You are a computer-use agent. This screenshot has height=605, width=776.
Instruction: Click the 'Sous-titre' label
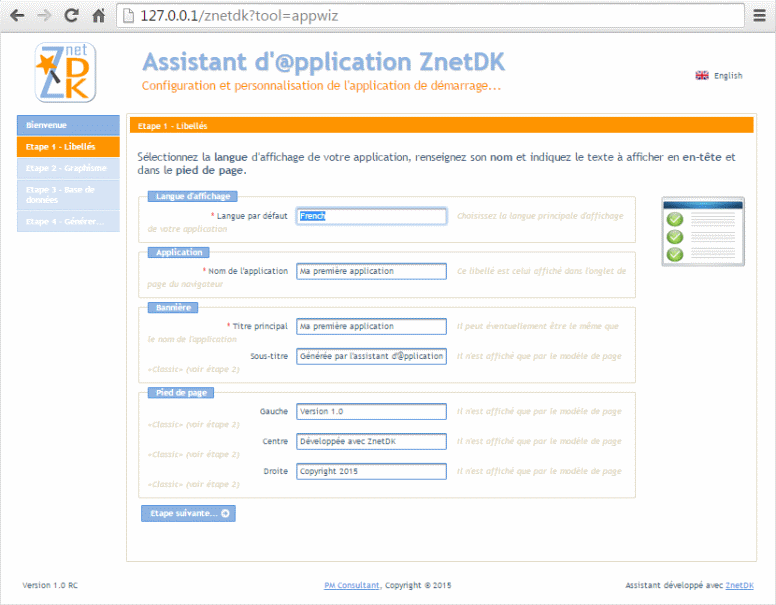click(x=269, y=356)
